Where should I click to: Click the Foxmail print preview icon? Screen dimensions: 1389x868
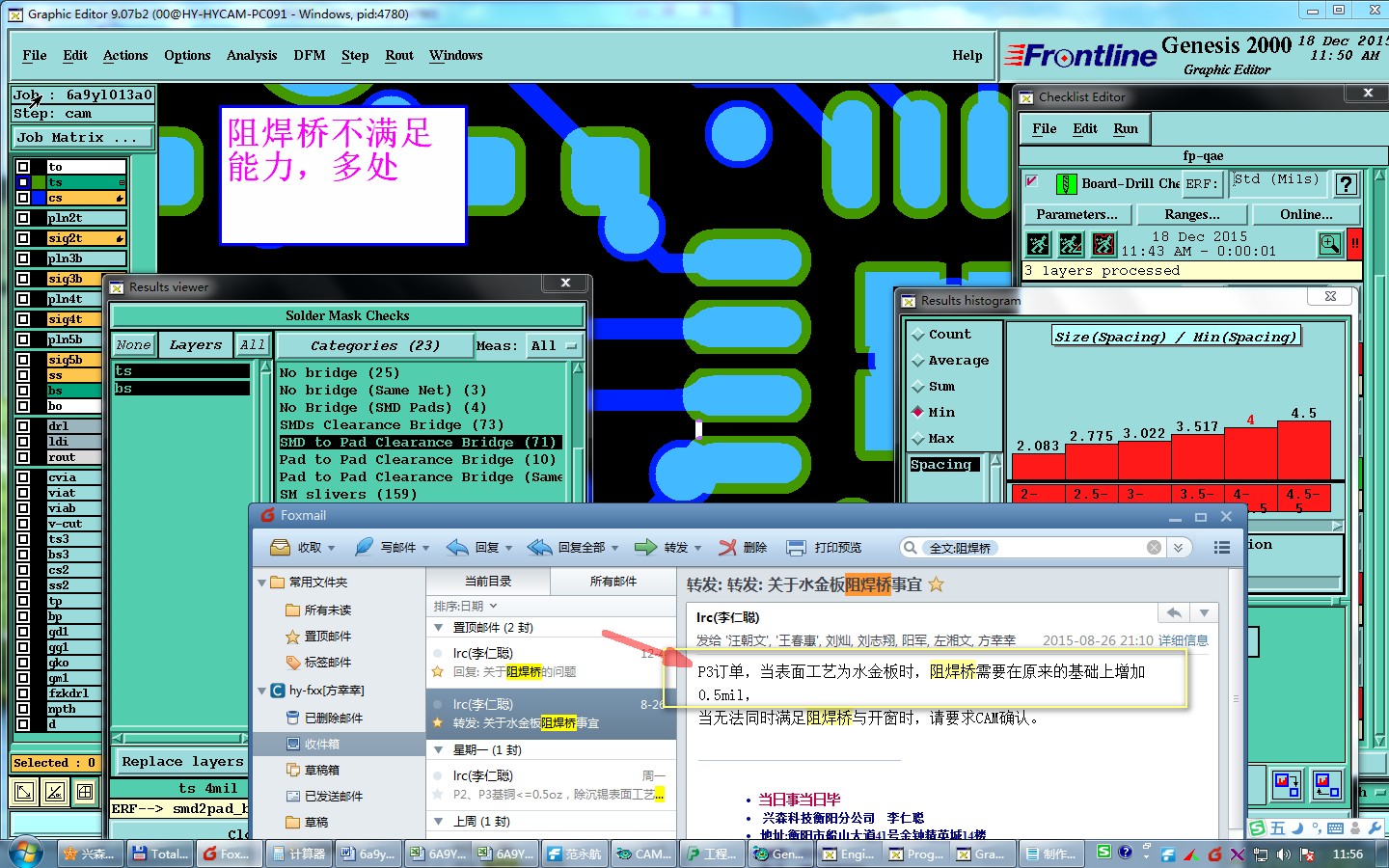796,548
